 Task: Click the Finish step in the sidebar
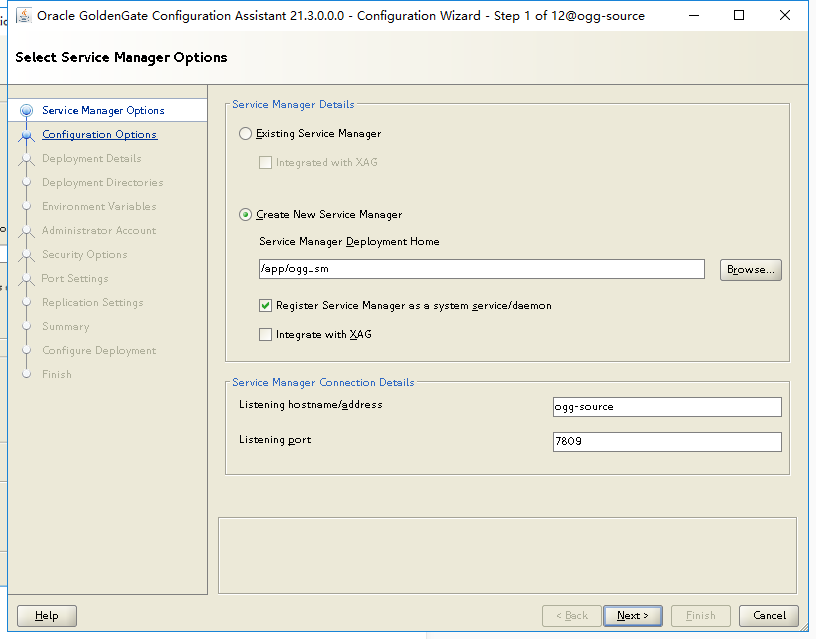[x=57, y=374]
